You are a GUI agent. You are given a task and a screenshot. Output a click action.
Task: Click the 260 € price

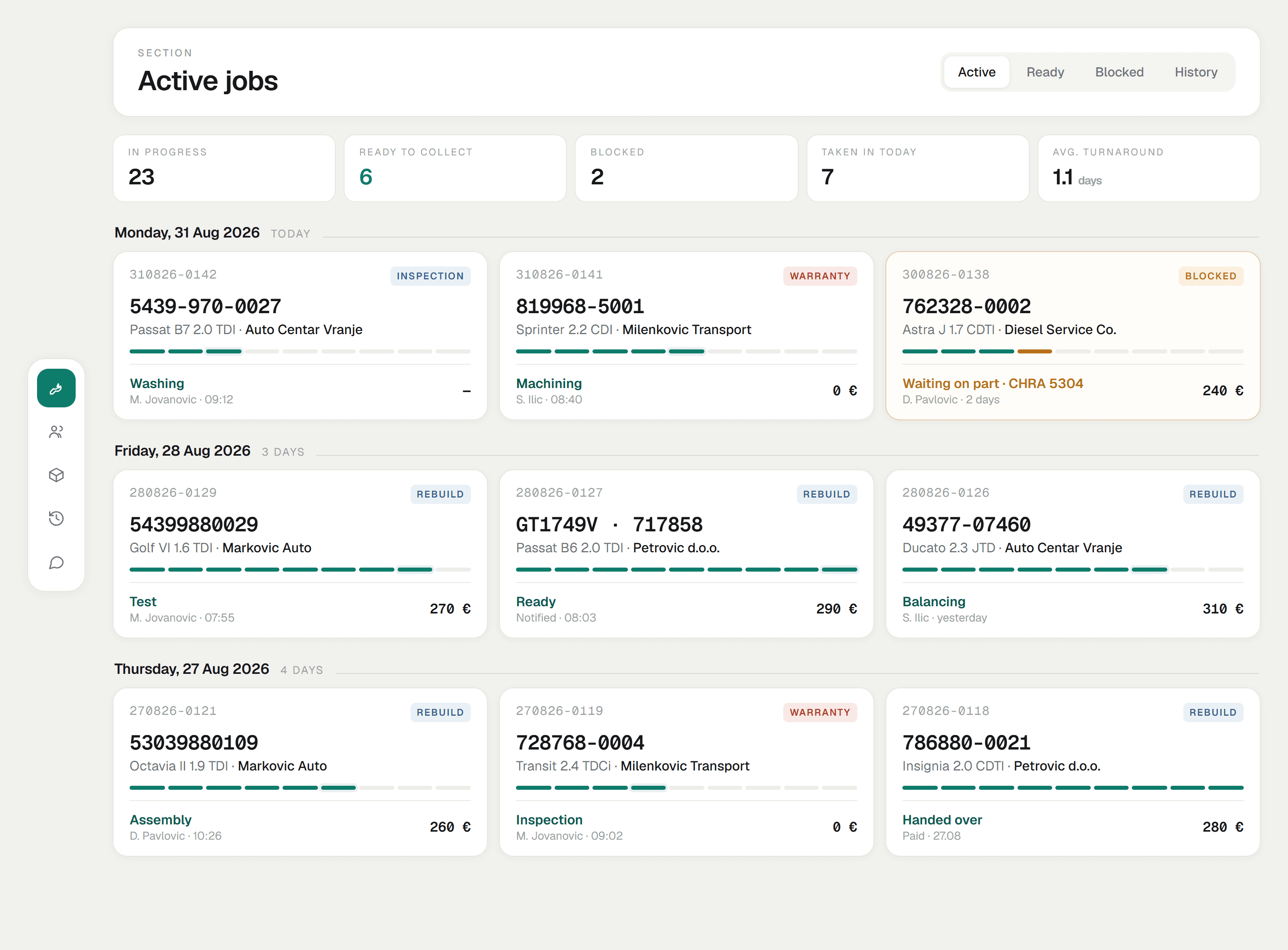tap(450, 826)
